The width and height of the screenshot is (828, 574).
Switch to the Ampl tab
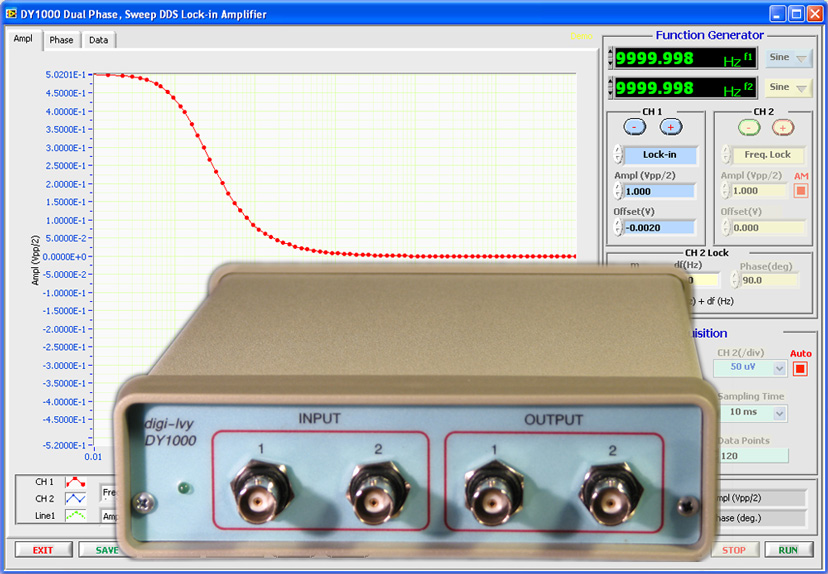coord(23,39)
